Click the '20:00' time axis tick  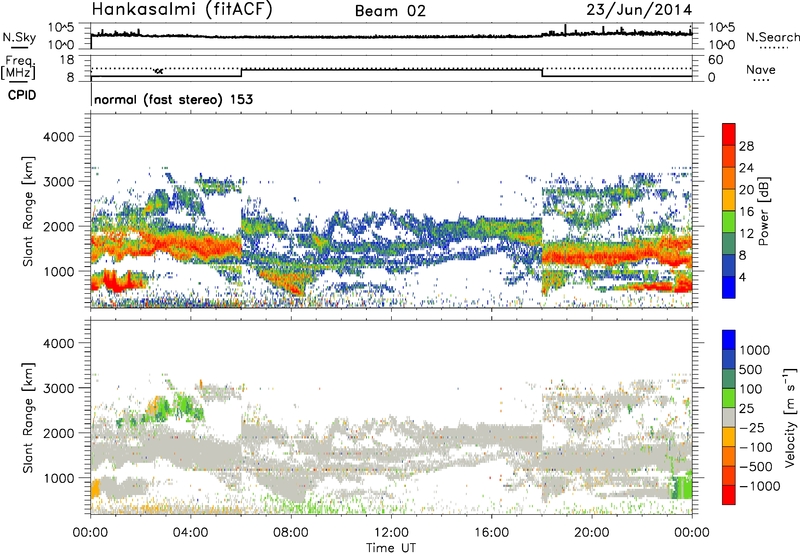592,532
